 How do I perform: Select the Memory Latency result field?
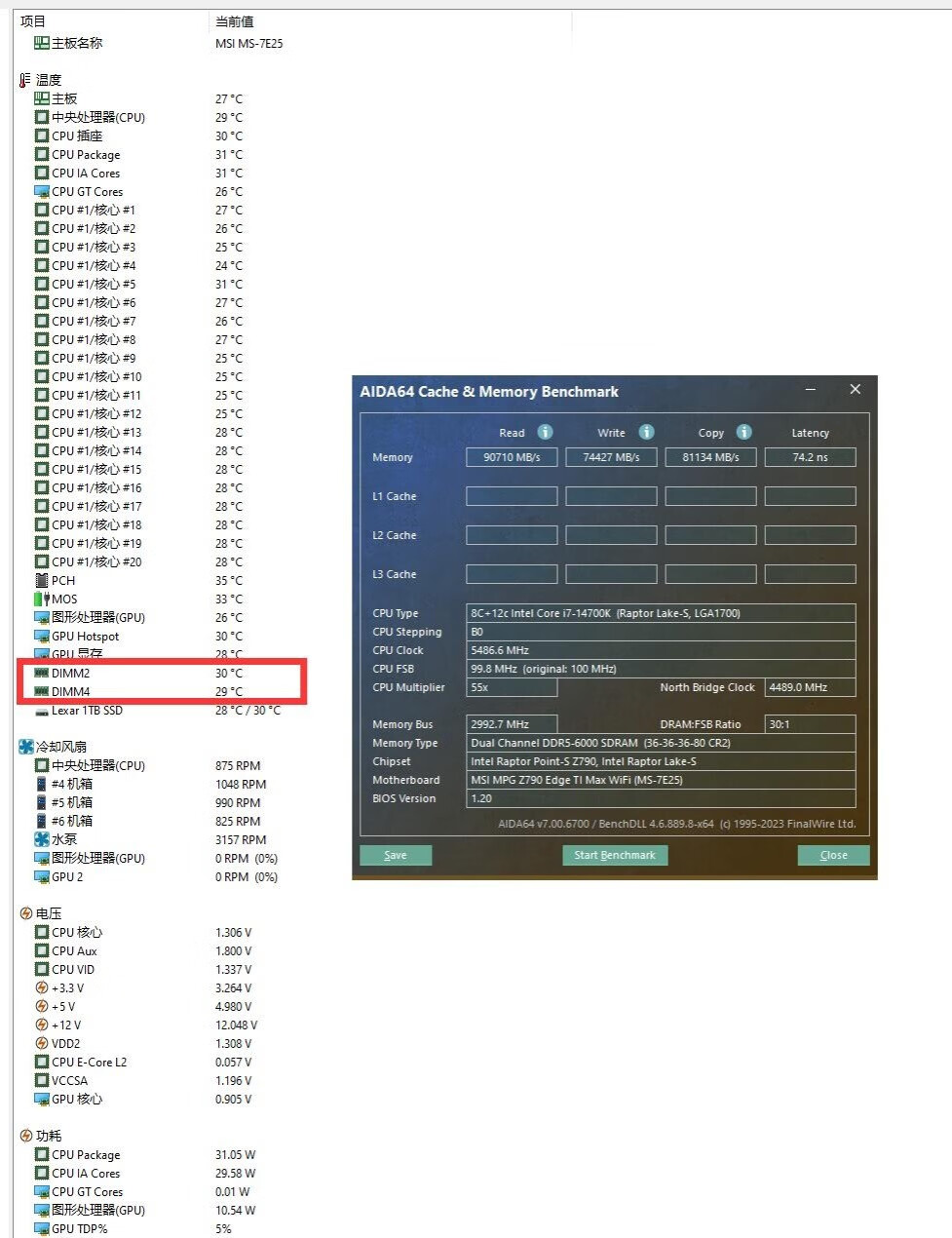click(810, 457)
